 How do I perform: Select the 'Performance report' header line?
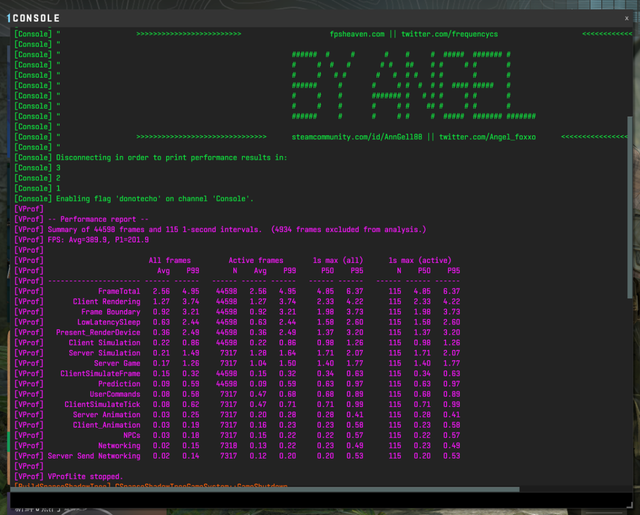tap(98, 219)
